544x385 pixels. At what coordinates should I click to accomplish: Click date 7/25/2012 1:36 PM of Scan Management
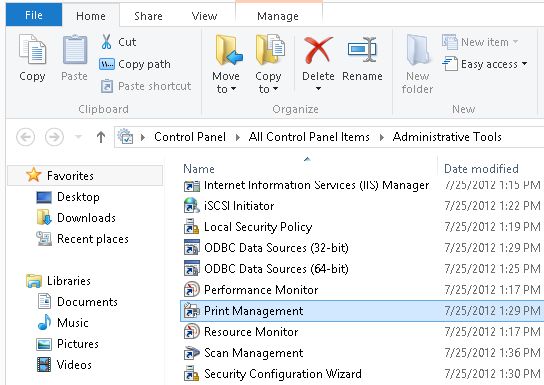(492, 353)
